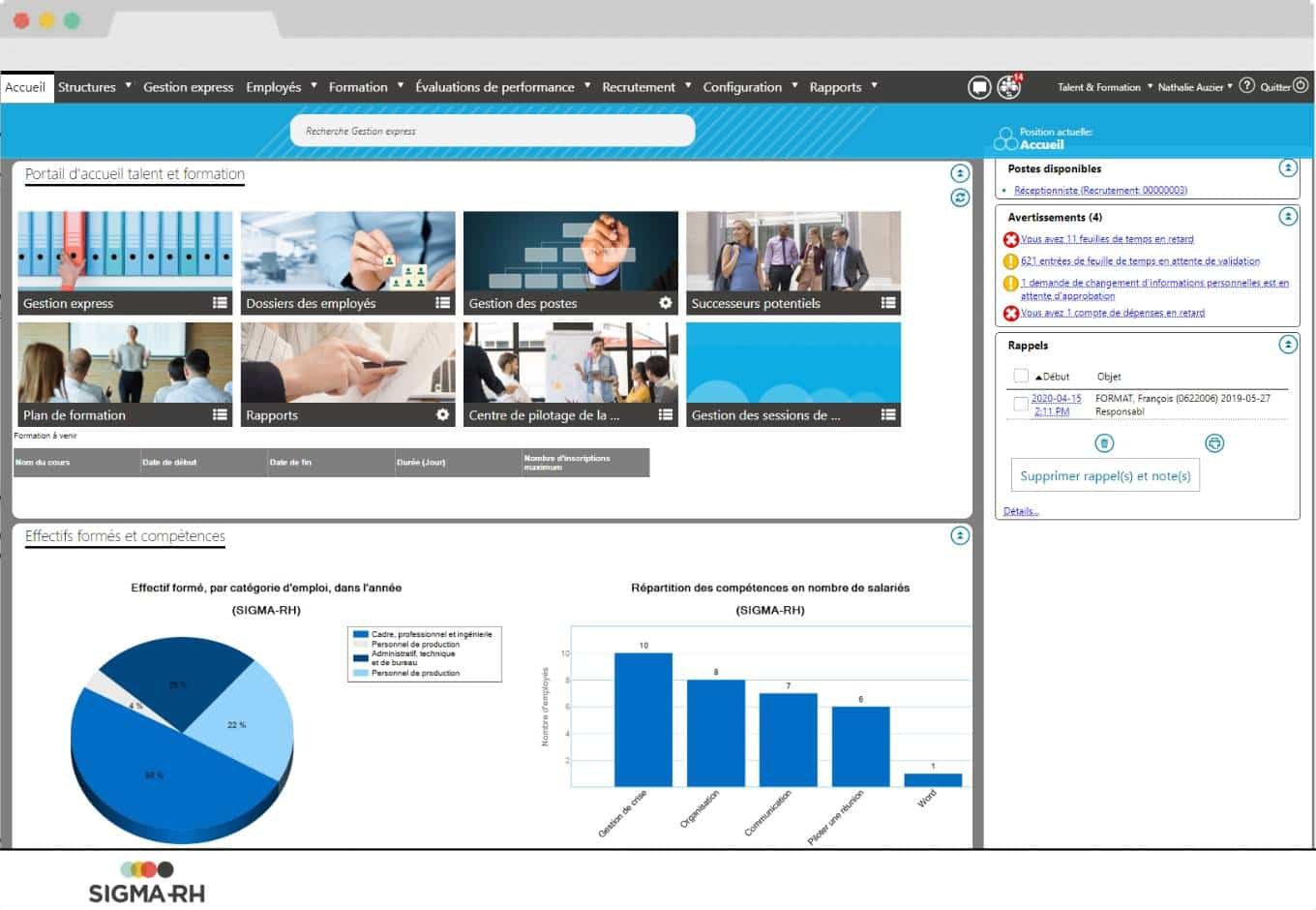Viewport: 1316px width, 910px height.
Task: Open the Employés menu
Action: click(281, 87)
